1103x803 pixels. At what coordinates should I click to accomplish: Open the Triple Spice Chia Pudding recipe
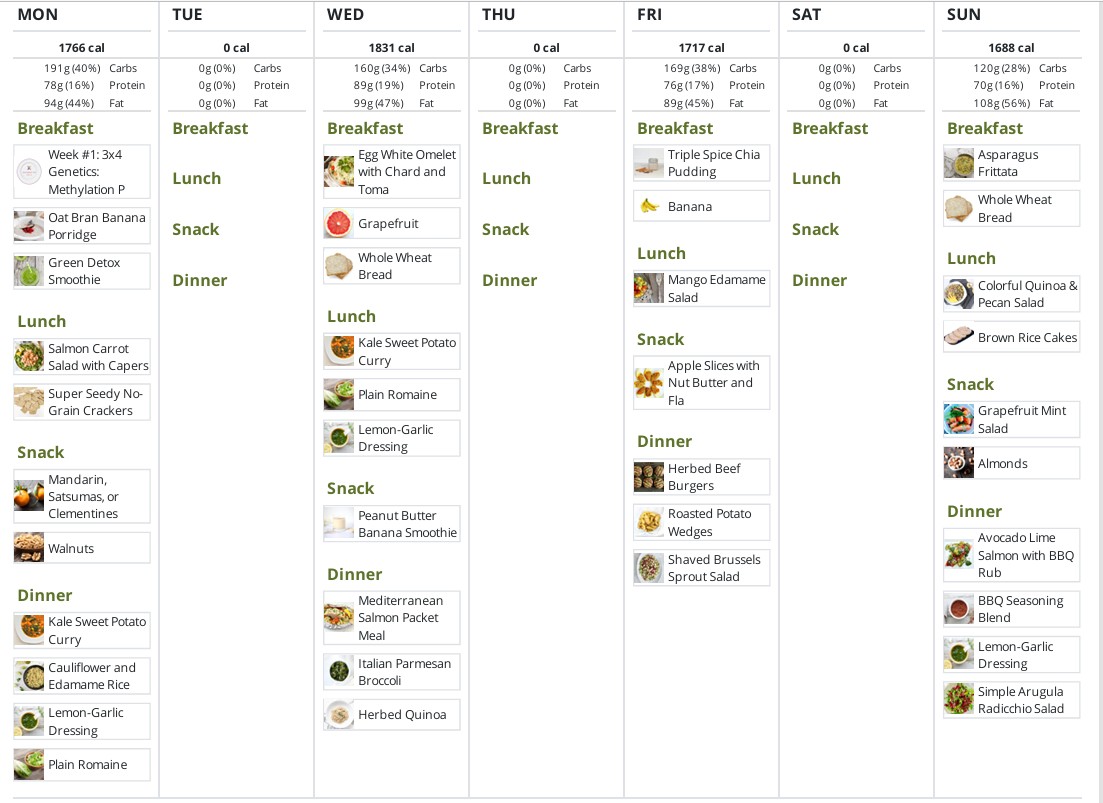(713, 163)
